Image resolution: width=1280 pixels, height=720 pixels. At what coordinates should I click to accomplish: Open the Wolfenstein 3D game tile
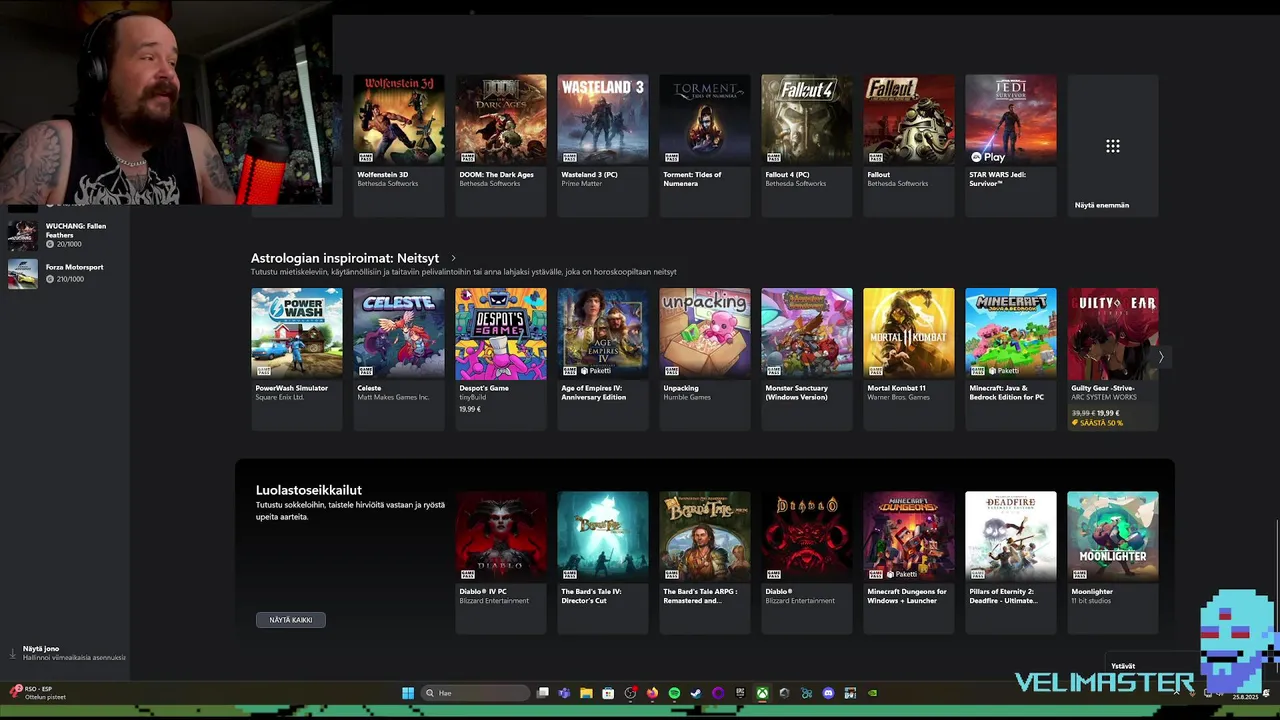tap(398, 146)
